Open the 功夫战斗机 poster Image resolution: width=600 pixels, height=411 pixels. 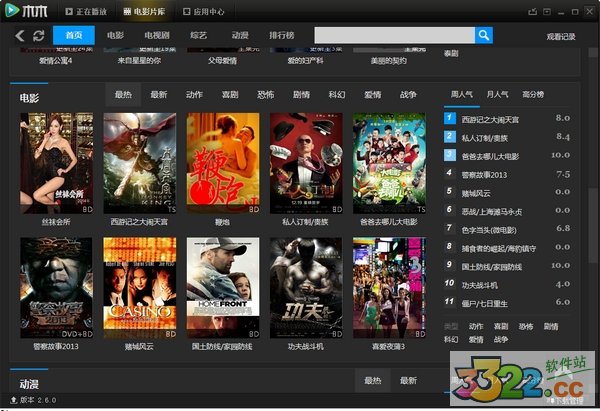[x=306, y=288]
